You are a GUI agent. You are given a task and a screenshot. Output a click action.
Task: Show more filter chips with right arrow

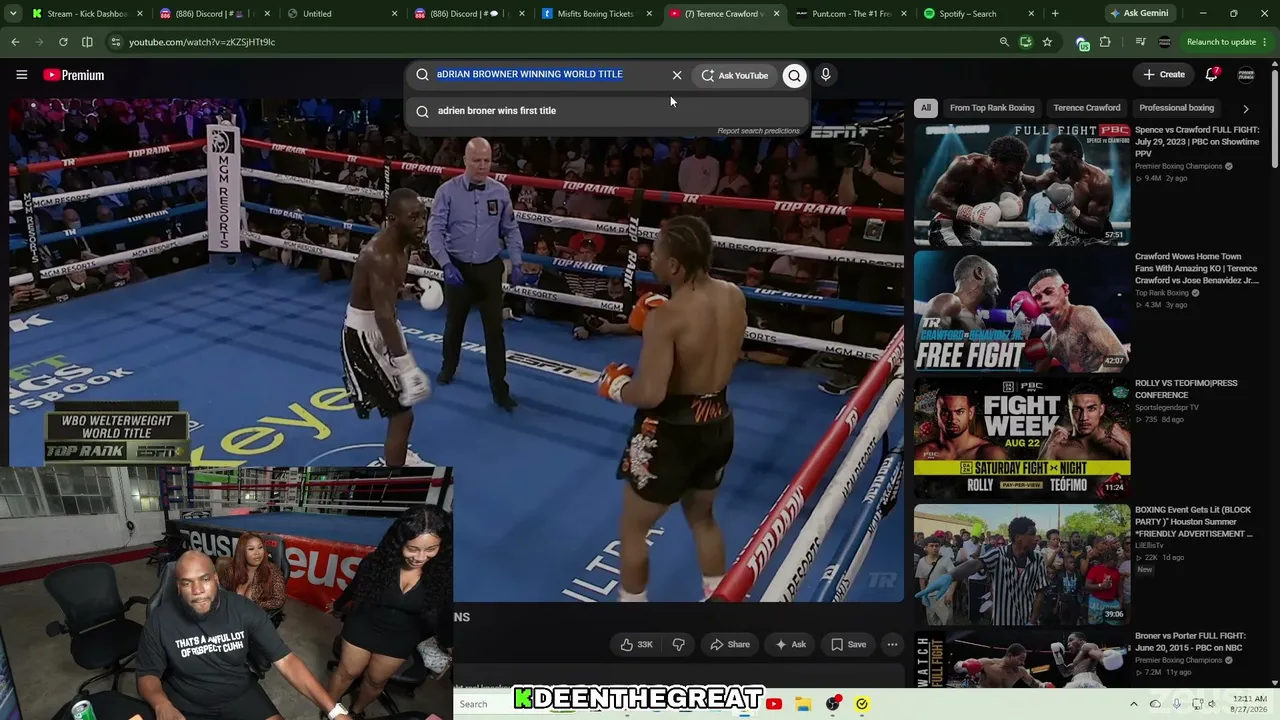pos(1245,108)
